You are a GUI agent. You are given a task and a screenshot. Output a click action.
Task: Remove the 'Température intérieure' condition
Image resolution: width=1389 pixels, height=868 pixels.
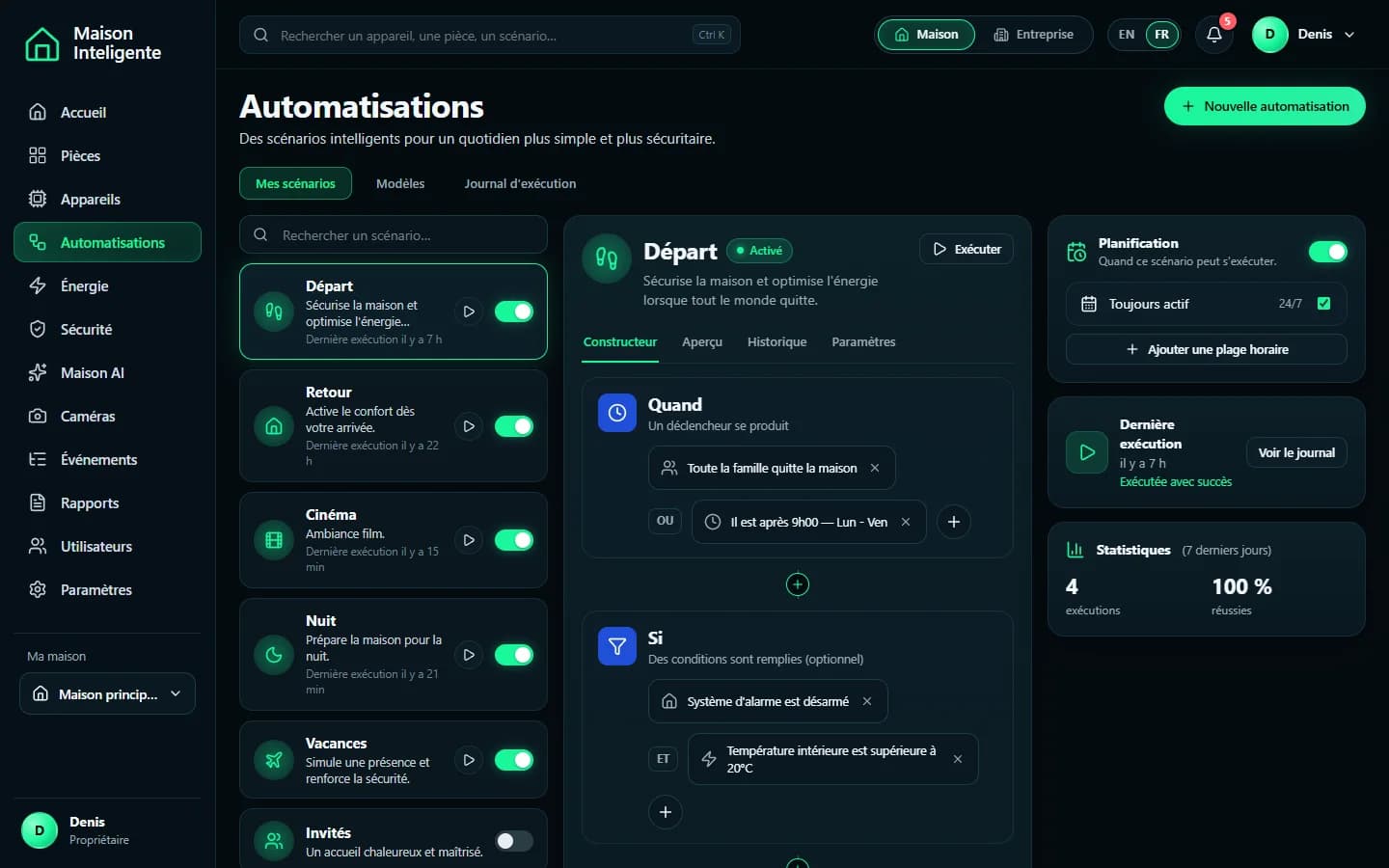pos(958,759)
